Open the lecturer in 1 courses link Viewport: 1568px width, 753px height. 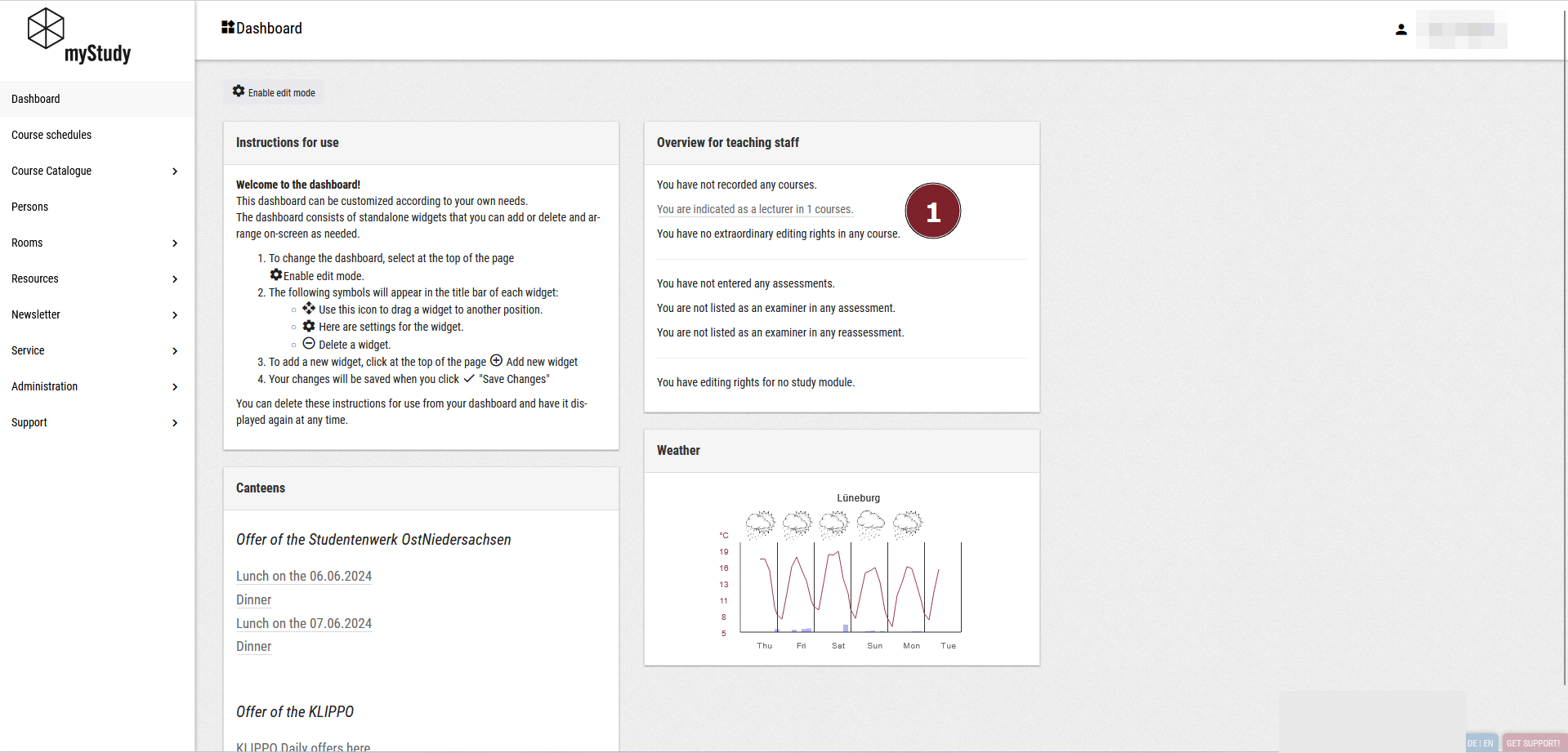(x=754, y=210)
